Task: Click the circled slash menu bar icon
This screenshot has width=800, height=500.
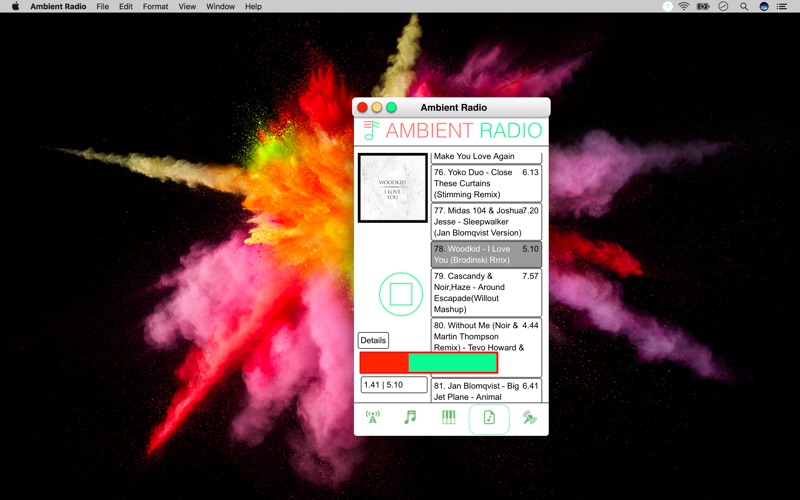Action: [723, 6]
